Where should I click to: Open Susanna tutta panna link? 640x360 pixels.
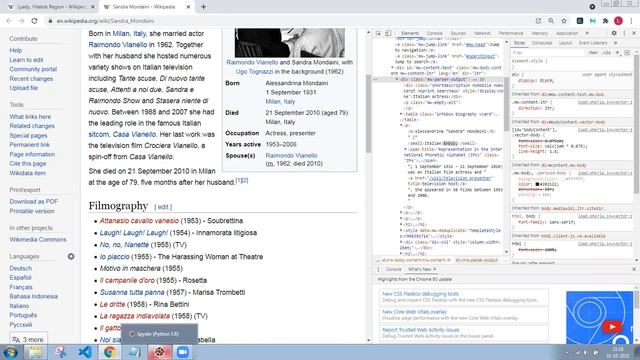pos(132,293)
